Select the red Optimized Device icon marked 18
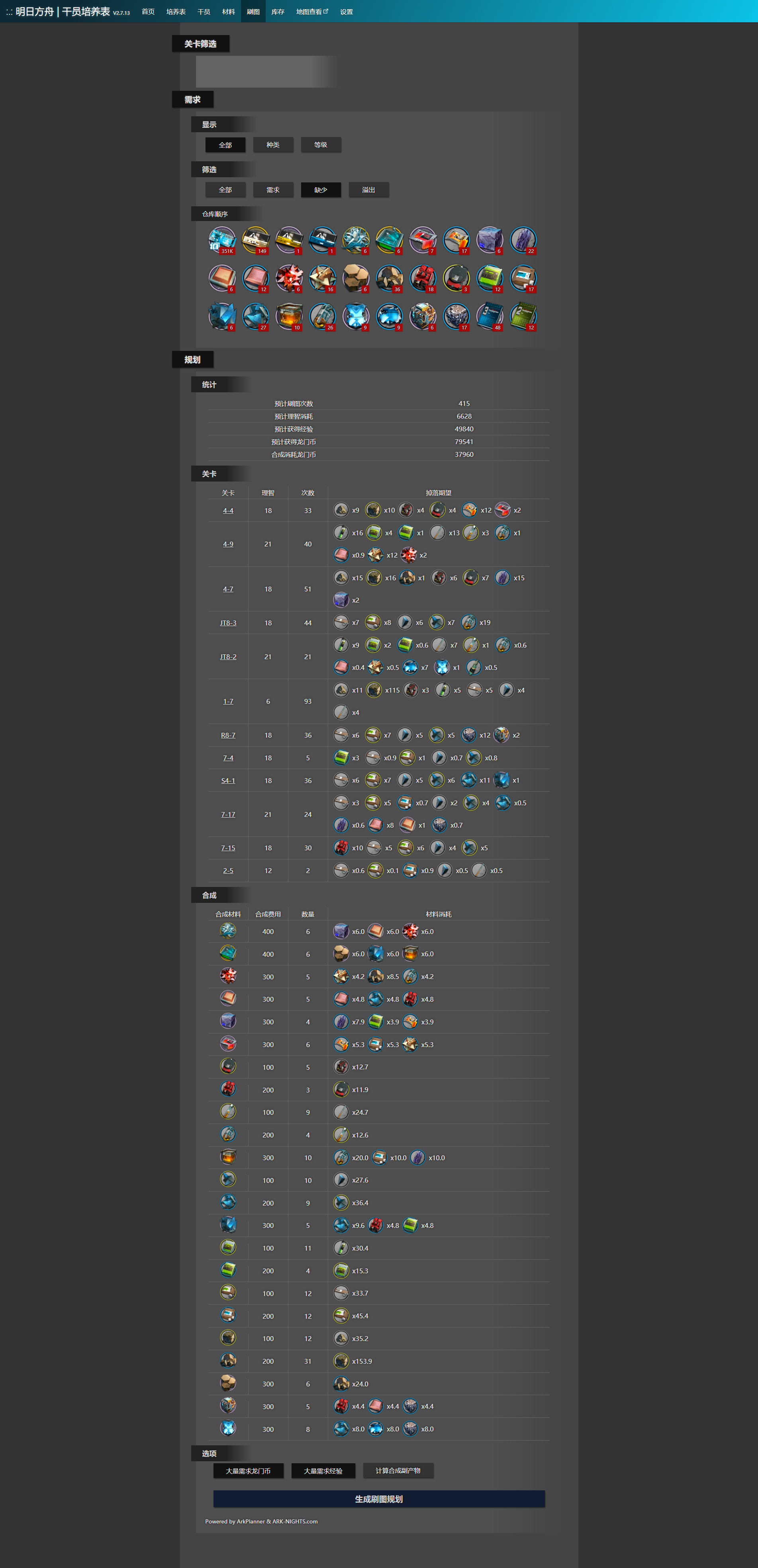The width and height of the screenshot is (758, 1568). (423, 278)
